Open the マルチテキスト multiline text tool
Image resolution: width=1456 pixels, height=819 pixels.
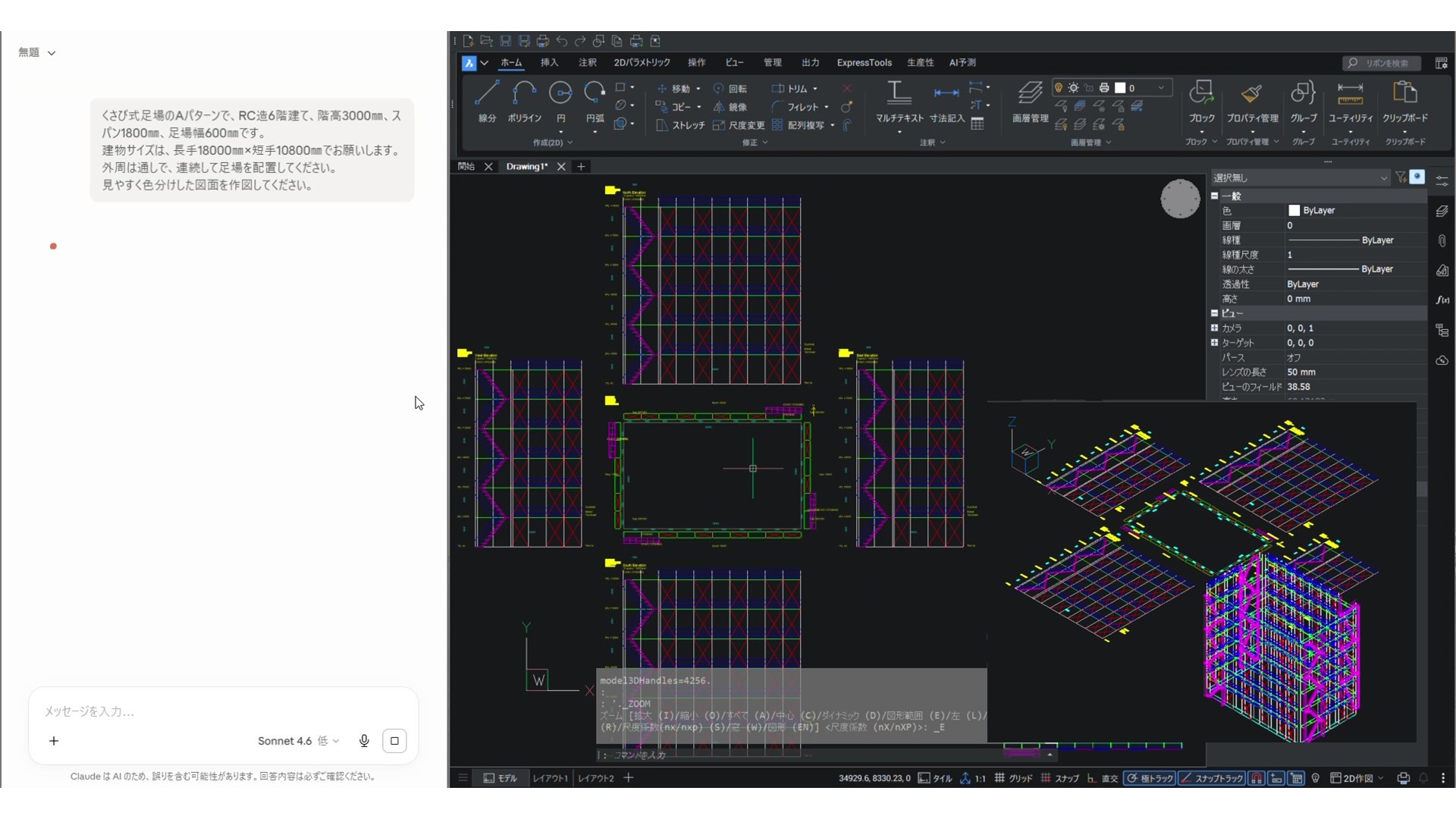click(x=899, y=101)
